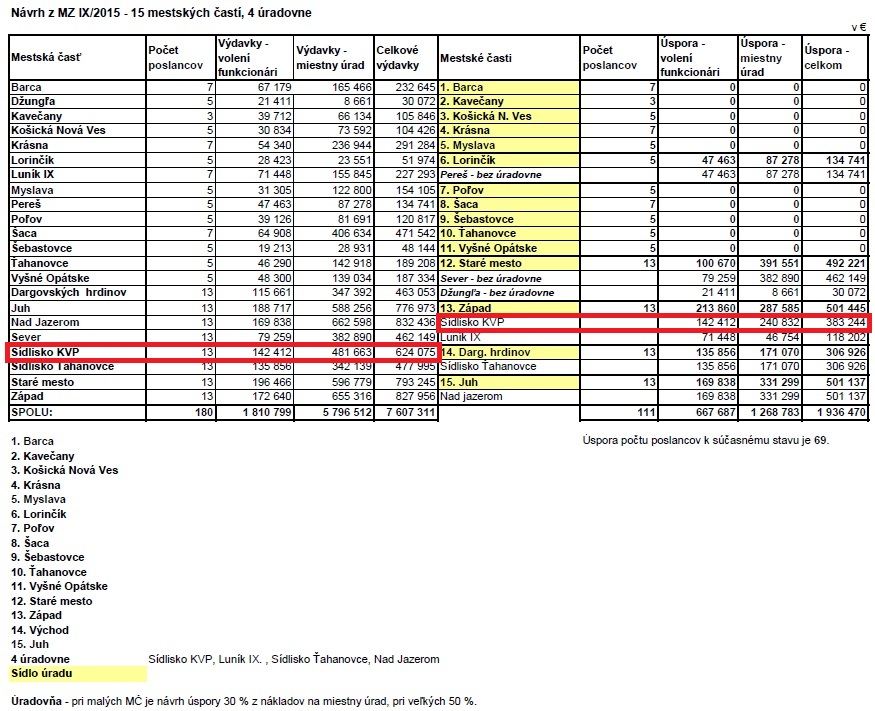The image size is (875, 711).
Task: Select the Staré mesto saving 492 221
Action: tap(846, 263)
